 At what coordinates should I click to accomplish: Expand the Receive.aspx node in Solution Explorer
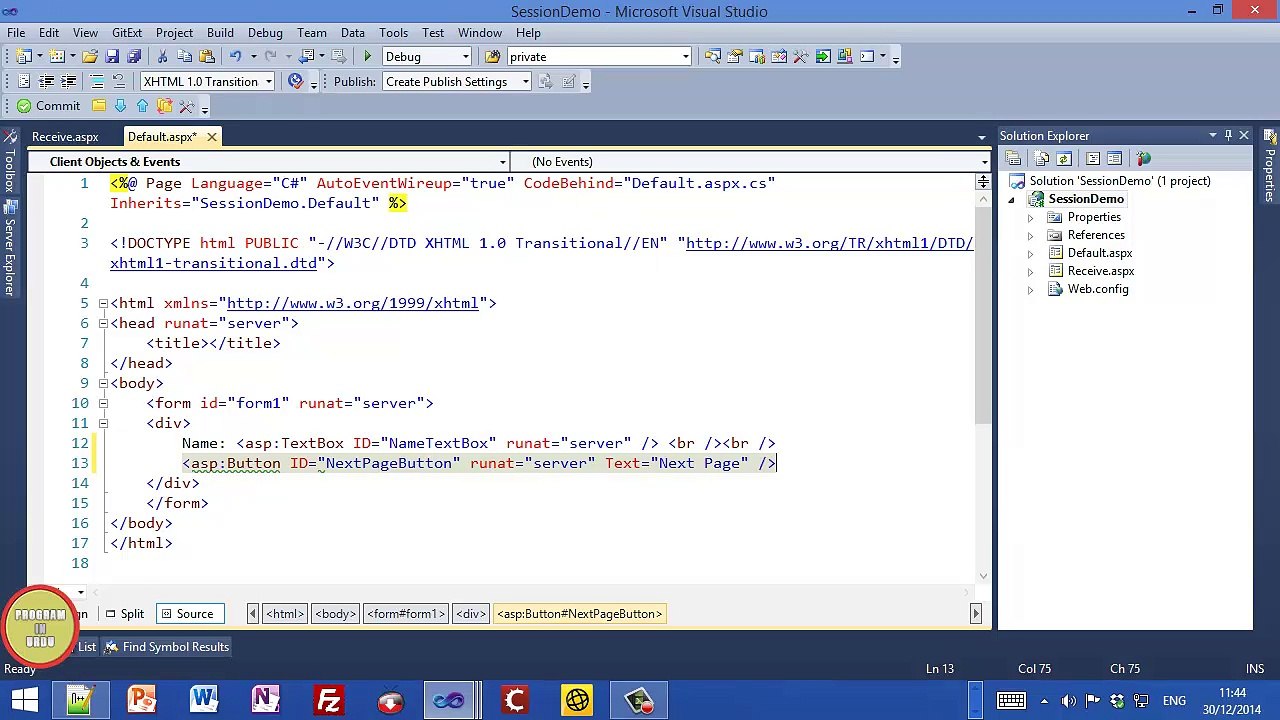(1030, 271)
